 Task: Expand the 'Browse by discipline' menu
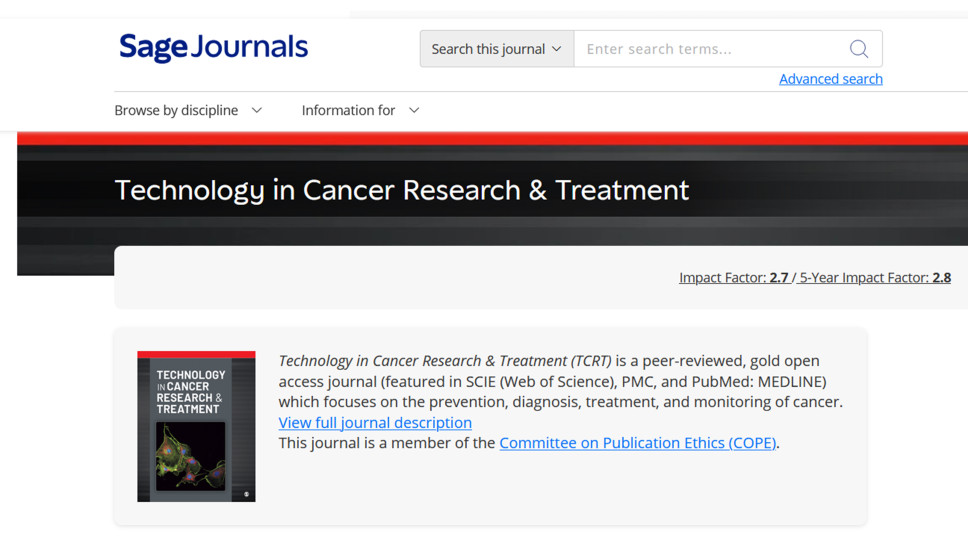pyautogui.click(x=188, y=111)
